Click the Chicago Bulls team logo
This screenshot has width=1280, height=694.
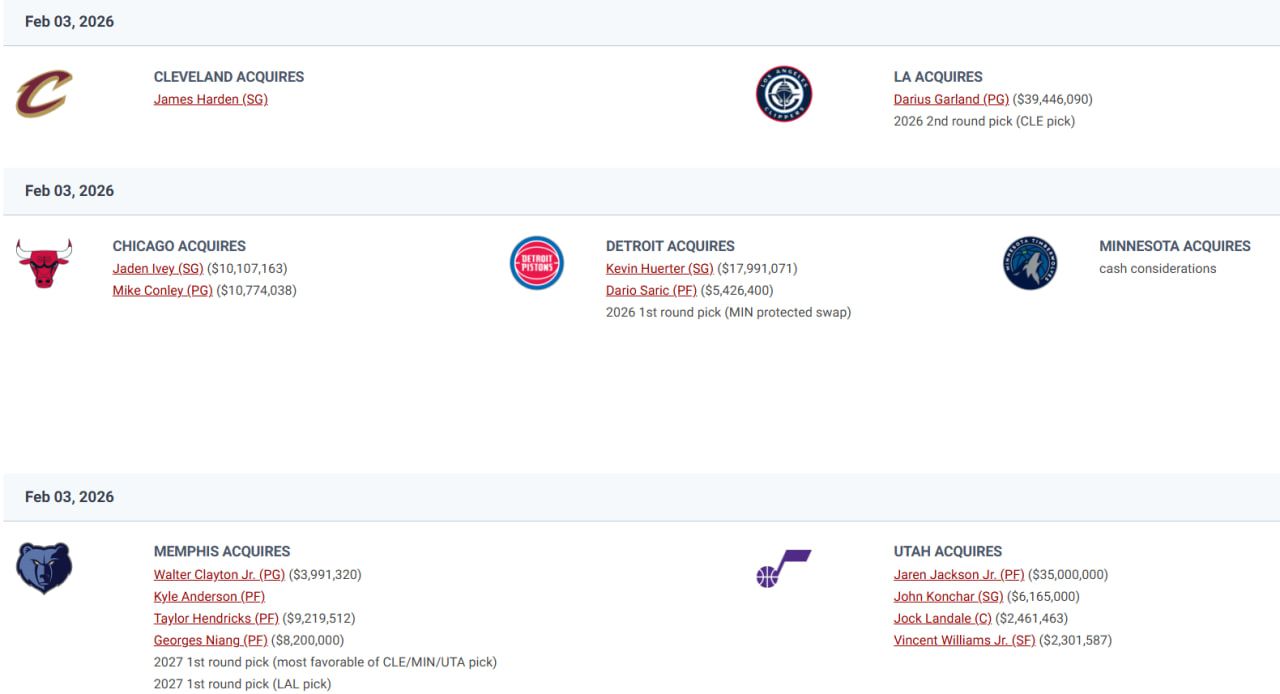[44, 263]
